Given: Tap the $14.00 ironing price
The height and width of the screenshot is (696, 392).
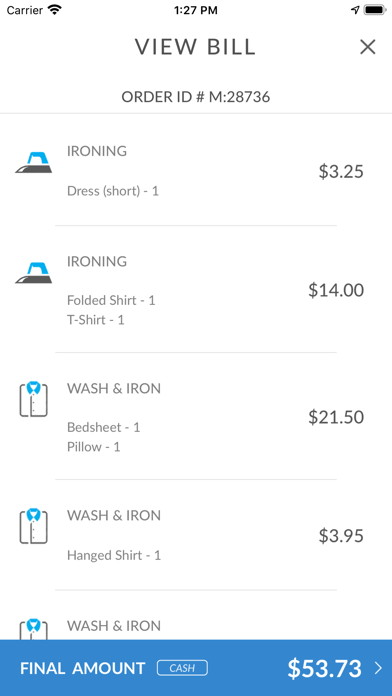Looking at the screenshot, I should pos(336,290).
